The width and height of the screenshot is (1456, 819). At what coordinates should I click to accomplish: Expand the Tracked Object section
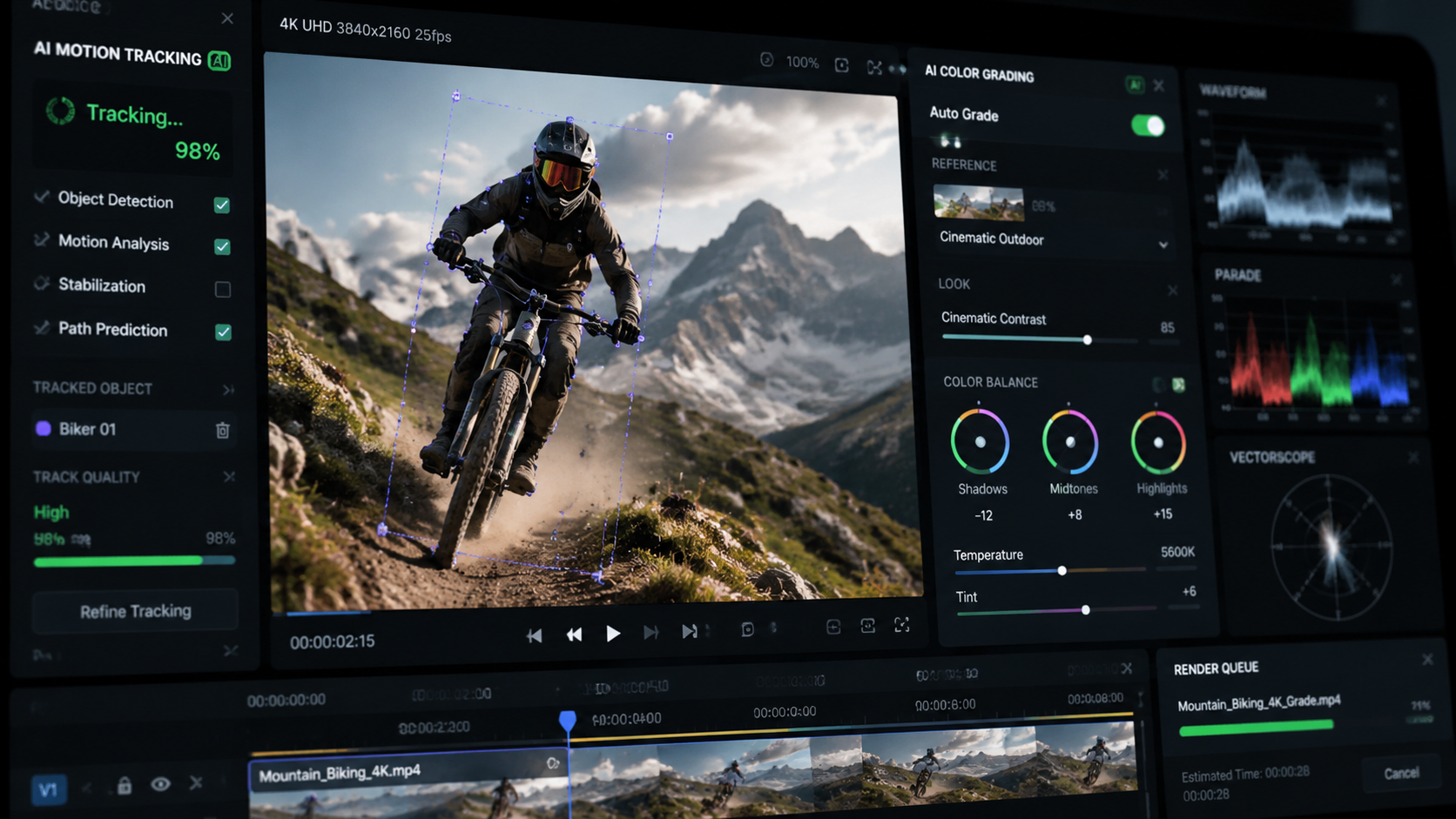228,390
